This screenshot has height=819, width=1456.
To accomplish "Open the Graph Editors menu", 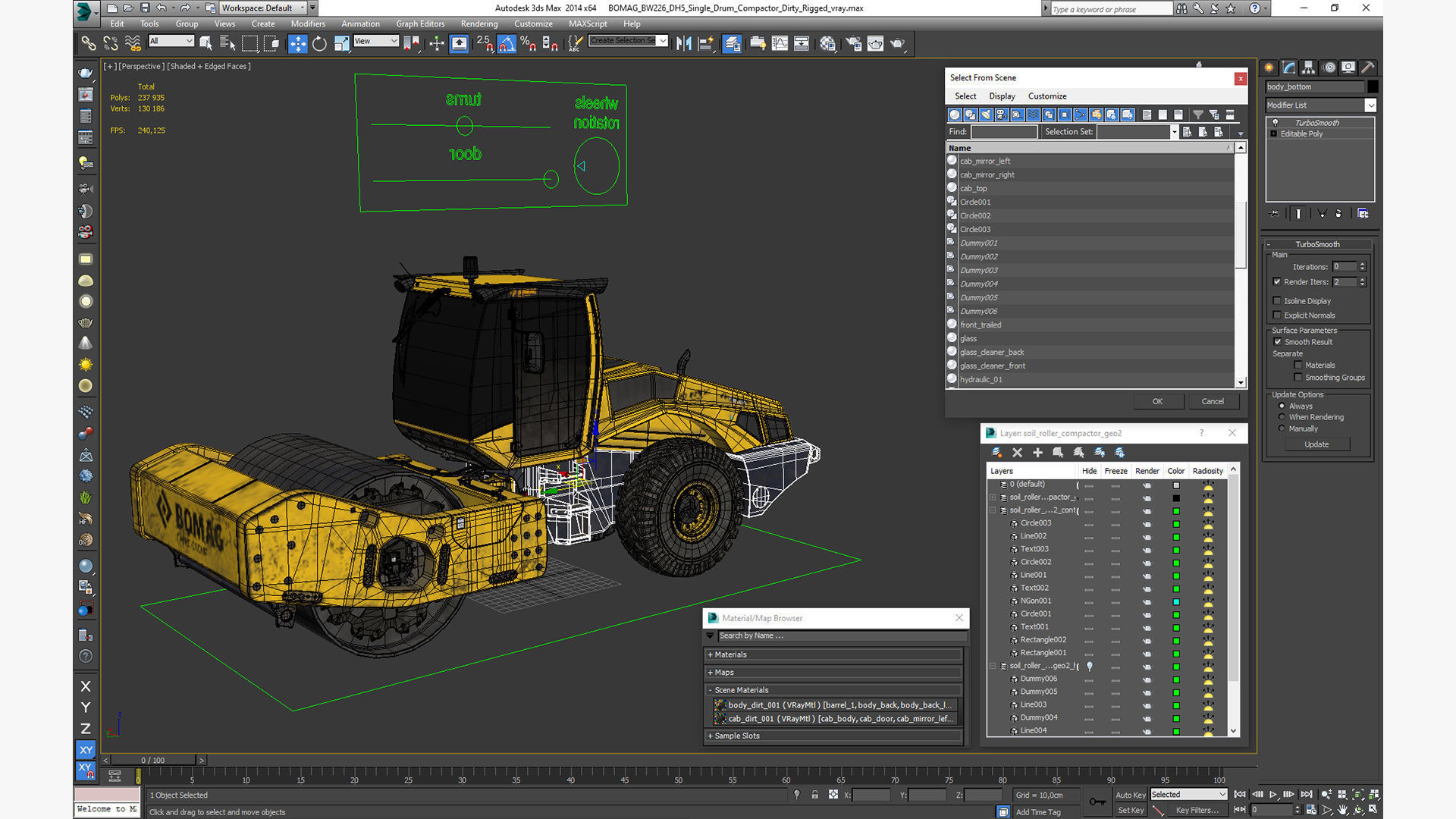I will pos(420,24).
